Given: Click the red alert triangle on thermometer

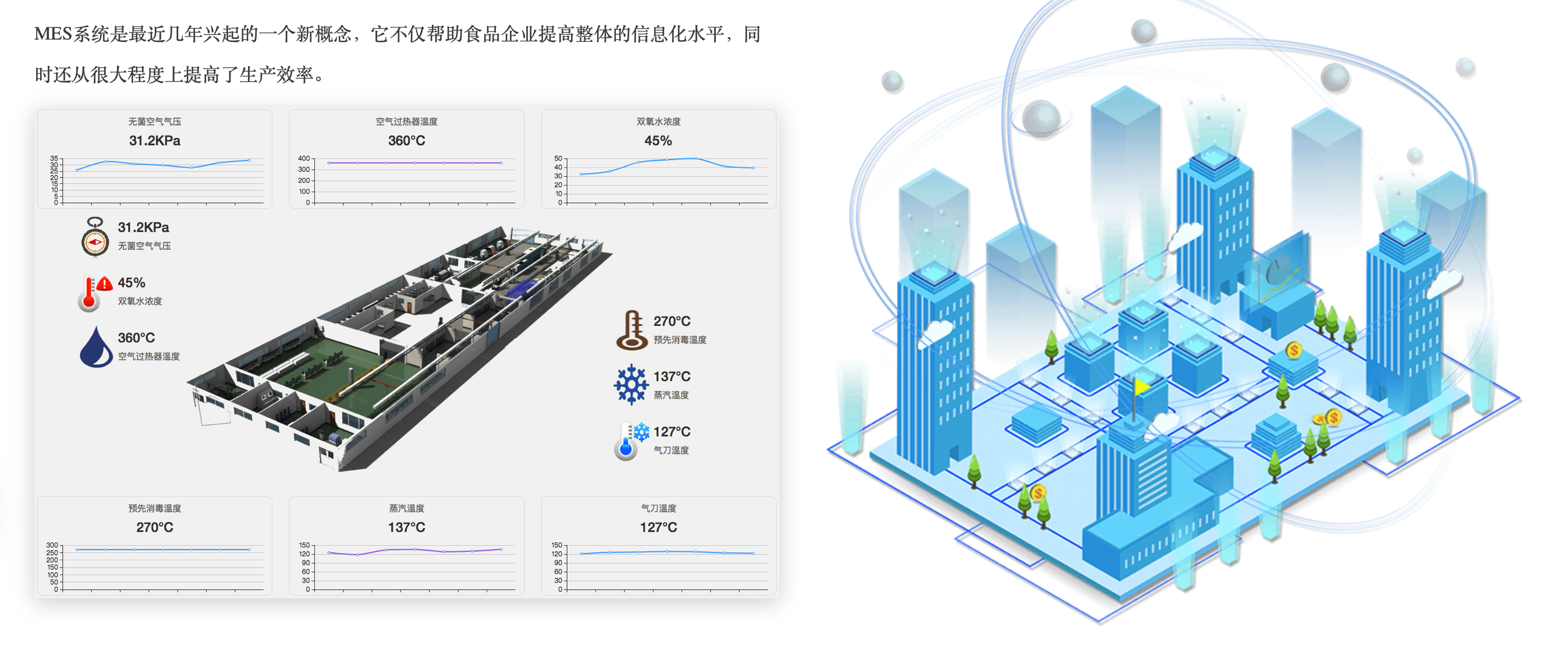Looking at the screenshot, I should point(105,283).
